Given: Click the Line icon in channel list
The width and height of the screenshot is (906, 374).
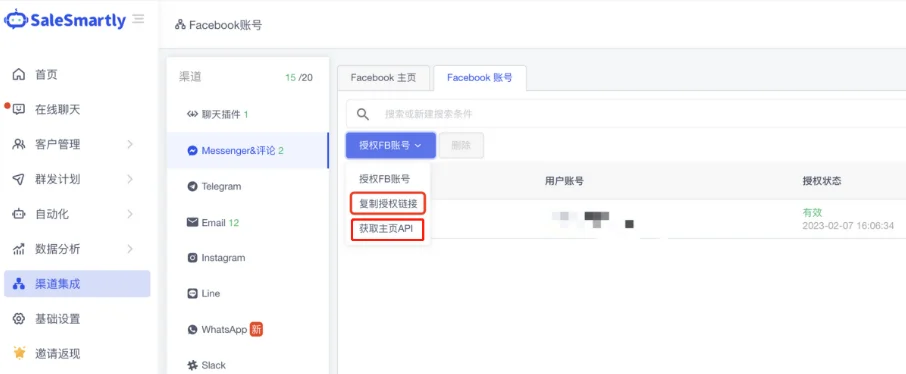Looking at the screenshot, I should [x=192, y=294].
